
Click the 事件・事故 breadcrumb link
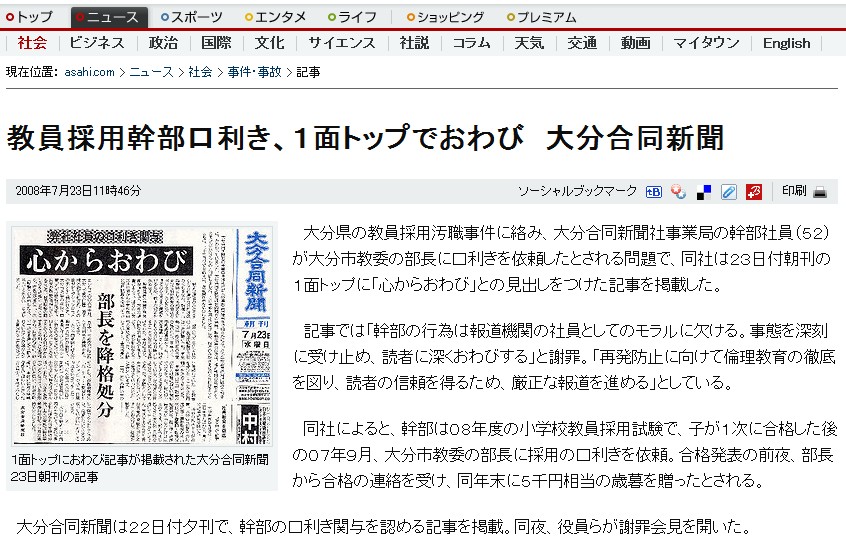coord(254,72)
